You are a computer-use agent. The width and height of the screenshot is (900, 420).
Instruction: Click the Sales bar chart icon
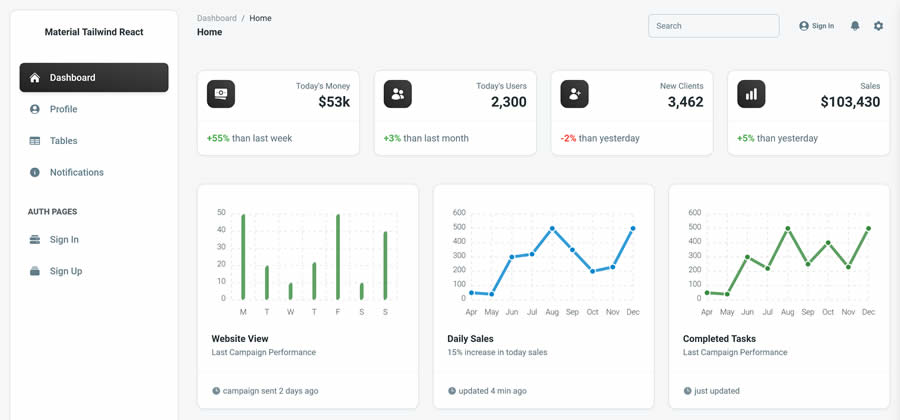tap(751, 94)
